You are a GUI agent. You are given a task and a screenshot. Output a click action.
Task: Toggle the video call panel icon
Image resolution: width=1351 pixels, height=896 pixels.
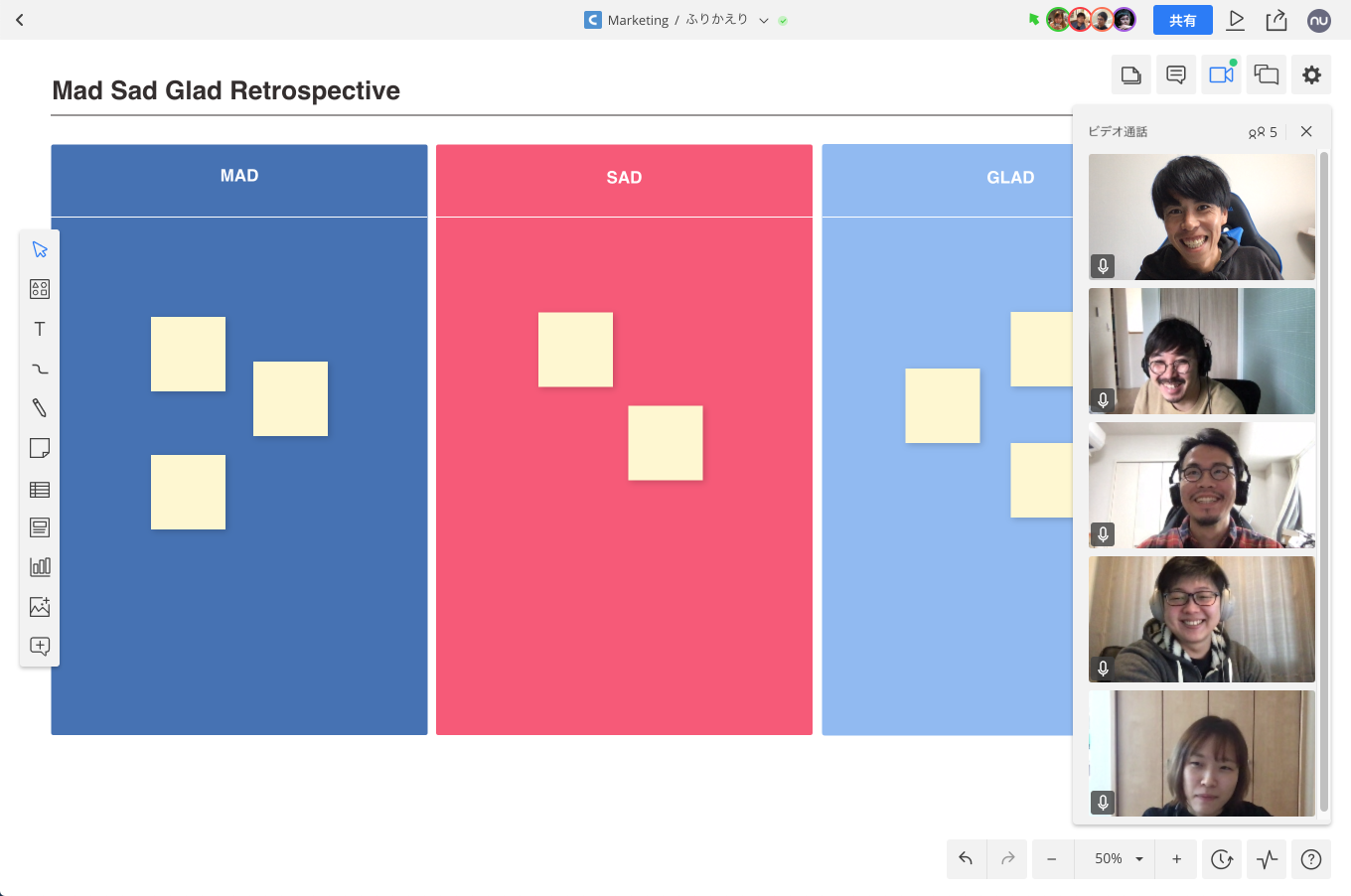coord(1221,75)
